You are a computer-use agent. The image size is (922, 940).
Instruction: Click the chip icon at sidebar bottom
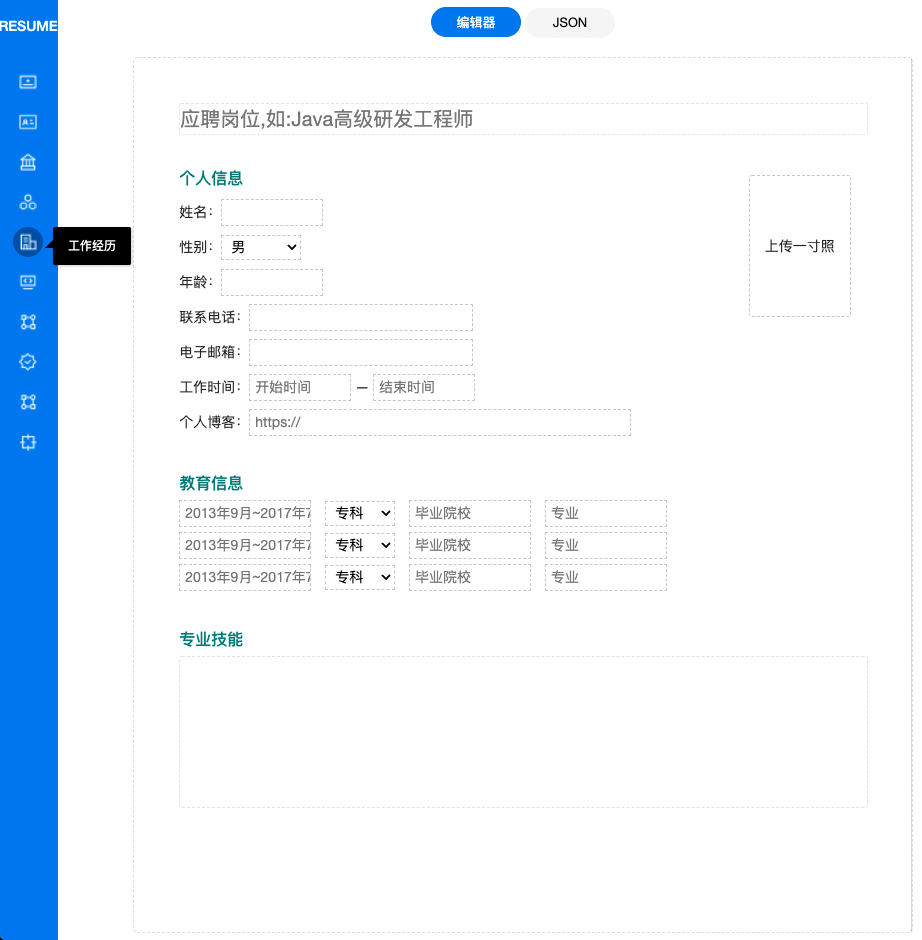(28, 442)
